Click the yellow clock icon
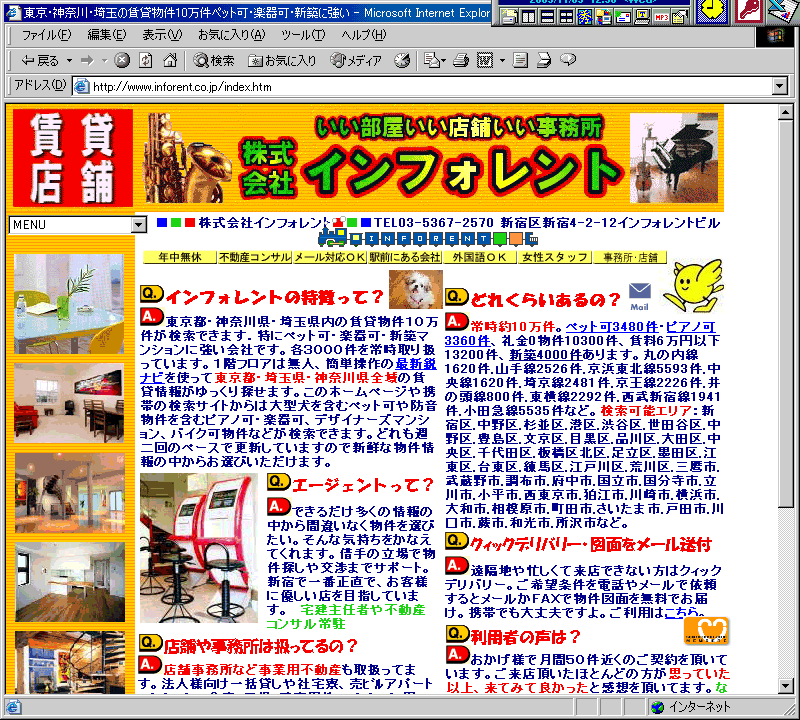Image resolution: width=800 pixels, height=720 pixels. tap(711, 10)
